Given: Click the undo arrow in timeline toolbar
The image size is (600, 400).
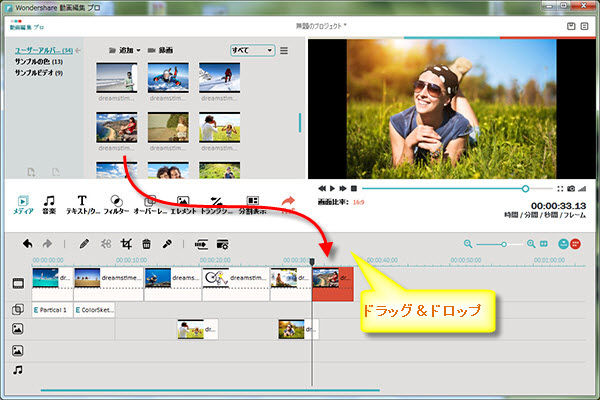Looking at the screenshot, I should pos(28,243).
